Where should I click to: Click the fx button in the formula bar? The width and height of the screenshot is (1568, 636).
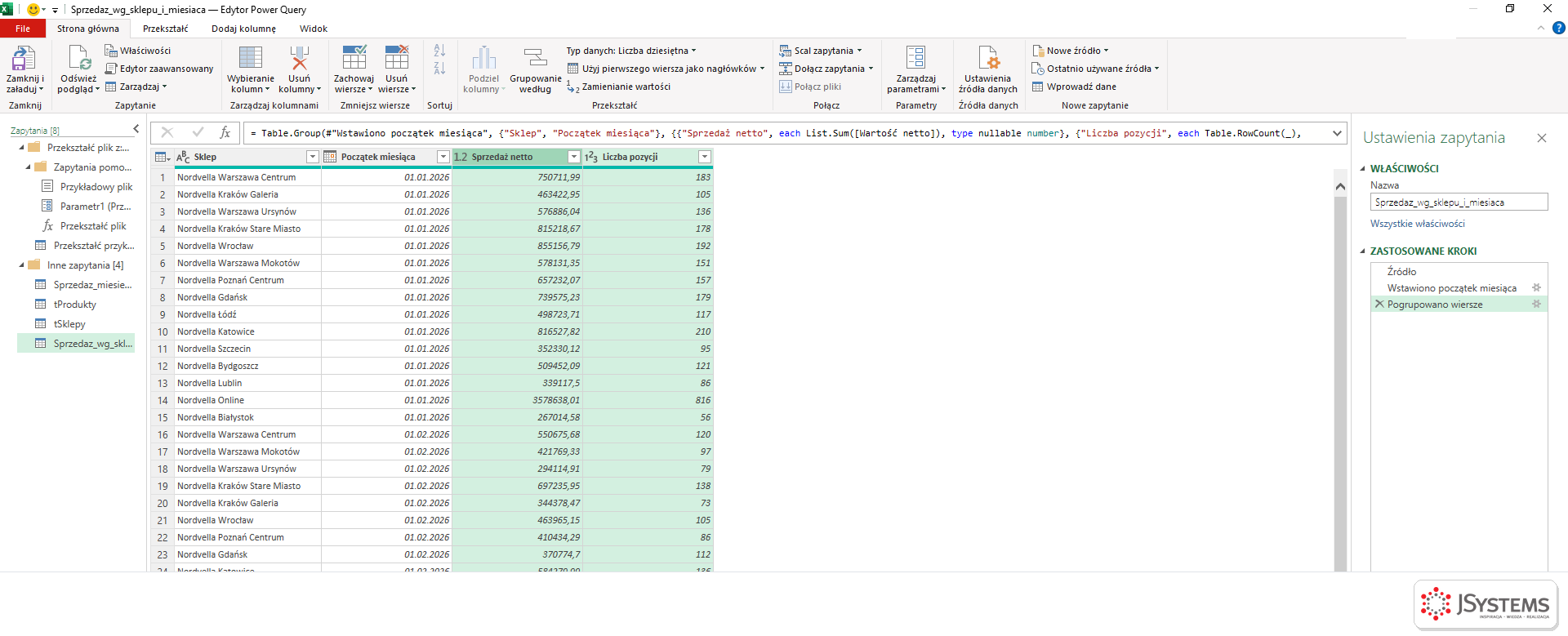coord(225,132)
